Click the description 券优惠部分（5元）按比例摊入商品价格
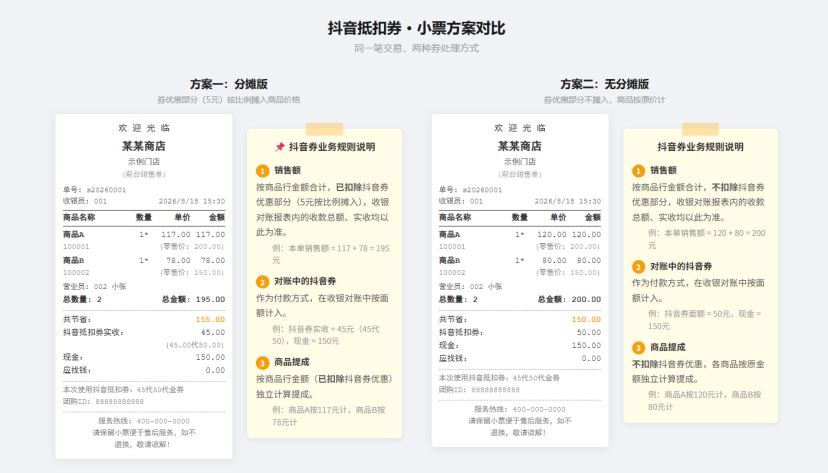This screenshot has height=473, width=828. pos(229,100)
